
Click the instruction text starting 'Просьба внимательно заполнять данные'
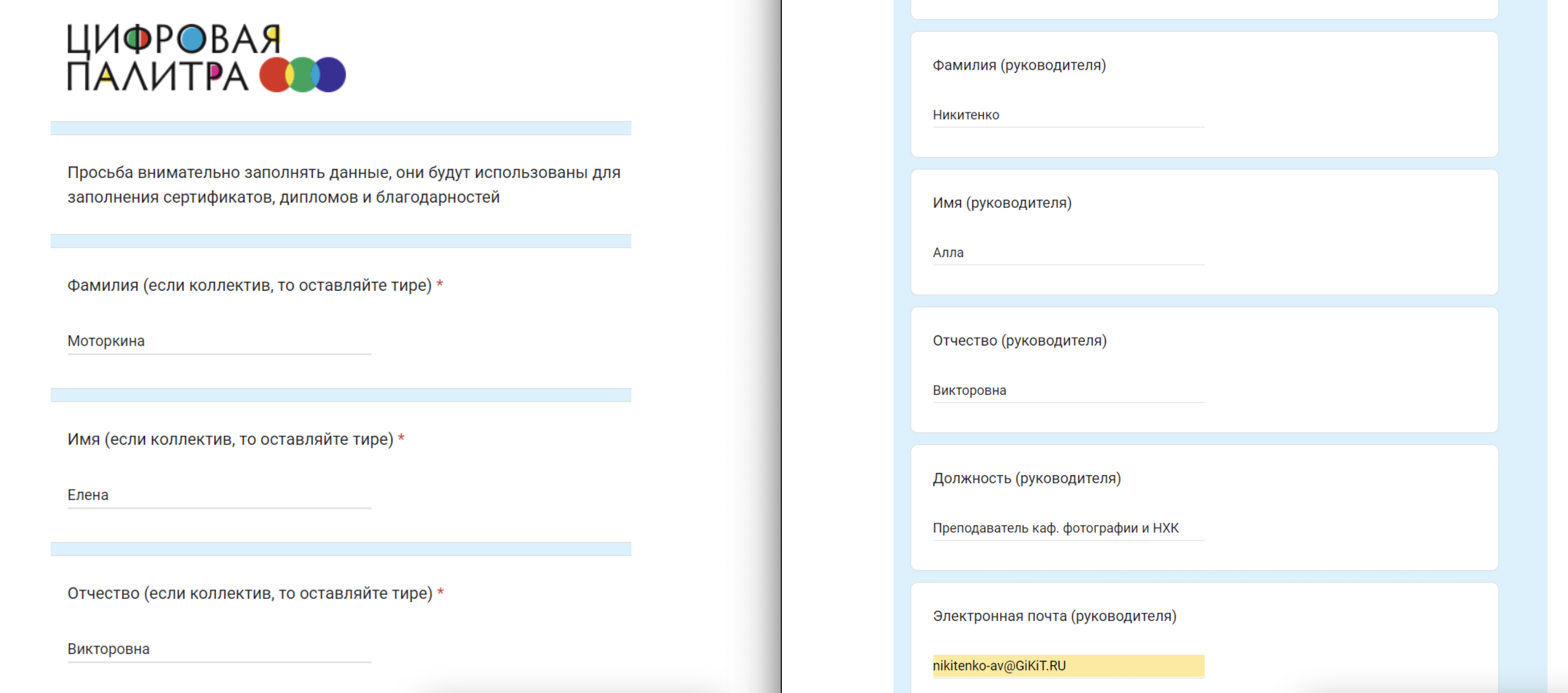pos(344,185)
